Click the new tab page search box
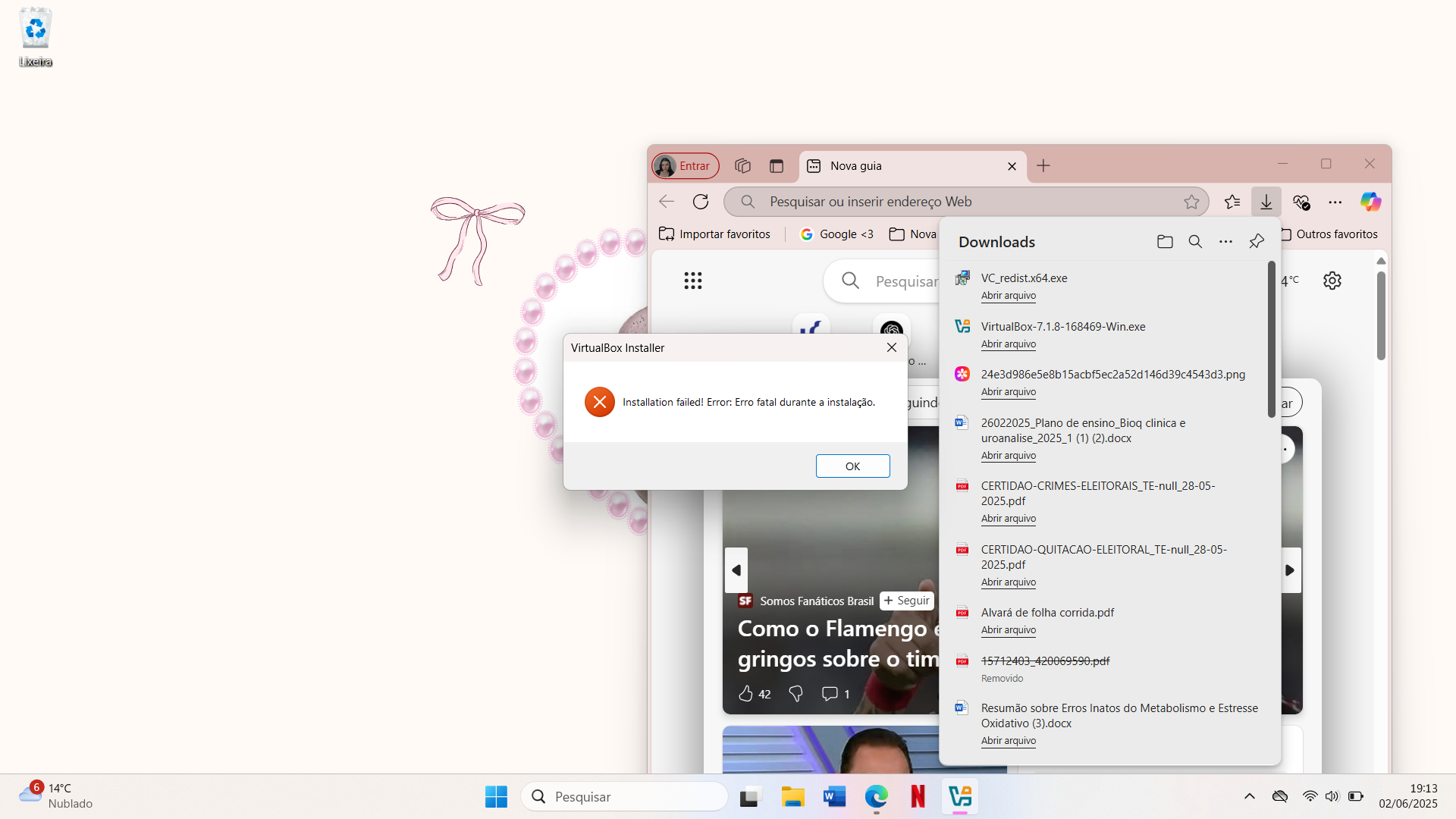Screen dimensions: 1456x819 point(883,281)
